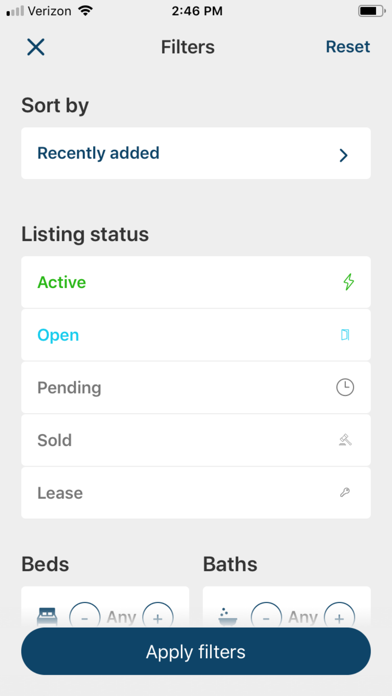The width and height of the screenshot is (392, 696).
Task: Decrease number of beds with minus
Action: (85, 617)
